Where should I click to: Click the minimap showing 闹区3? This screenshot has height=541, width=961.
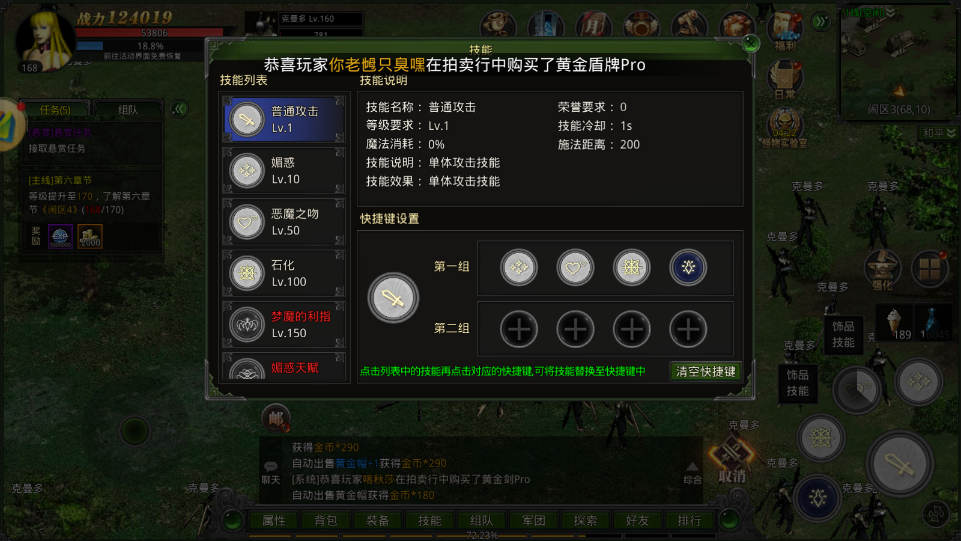tap(898, 61)
